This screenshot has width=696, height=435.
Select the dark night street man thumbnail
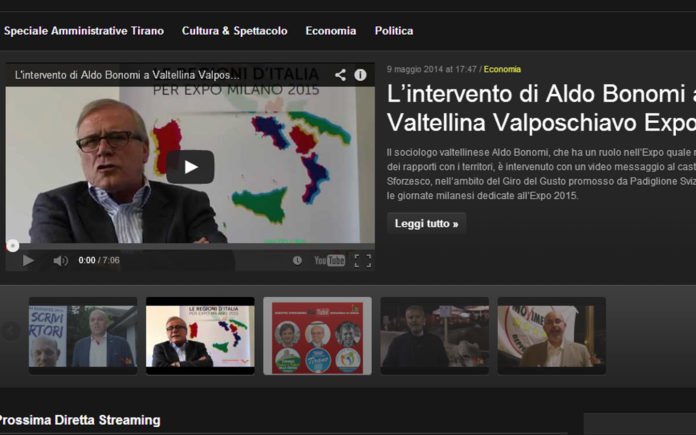tap(435, 336)
